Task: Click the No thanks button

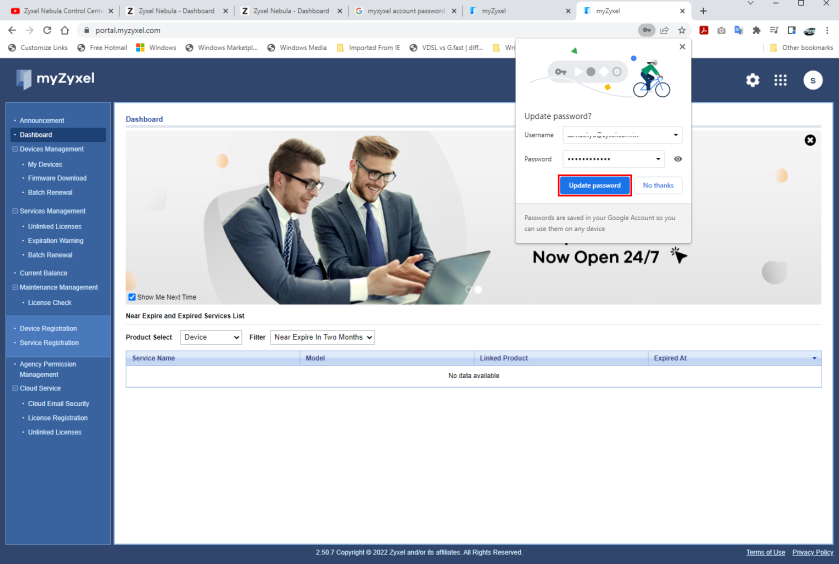Action: tap(658, 185)
